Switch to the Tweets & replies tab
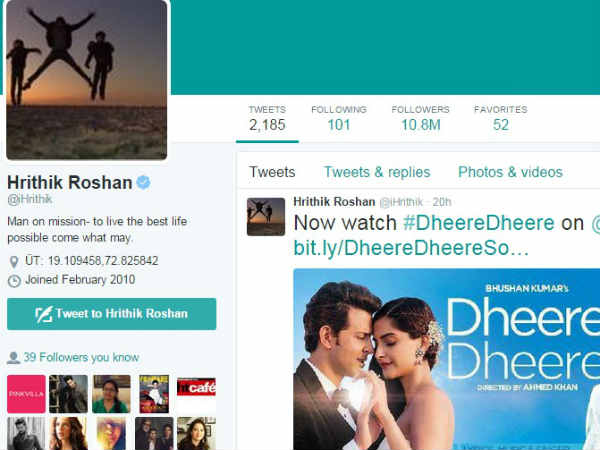 [x=377, y=172]
